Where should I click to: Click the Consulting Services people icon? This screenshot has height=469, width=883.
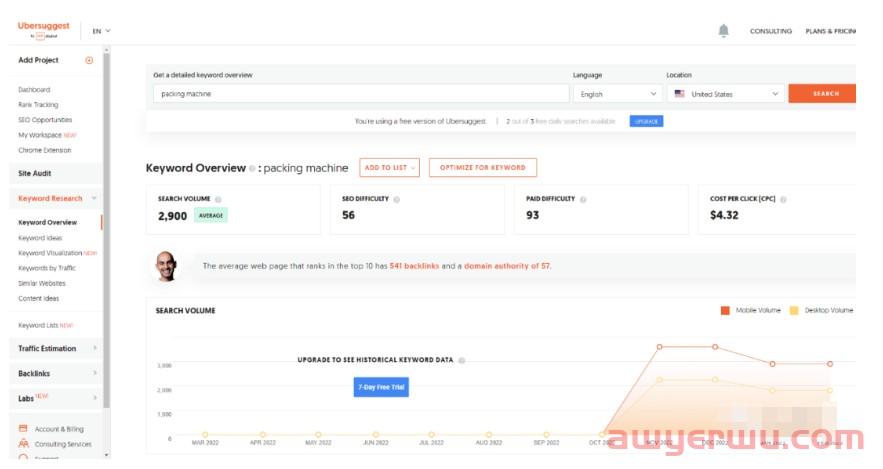[x=23, y=444]
